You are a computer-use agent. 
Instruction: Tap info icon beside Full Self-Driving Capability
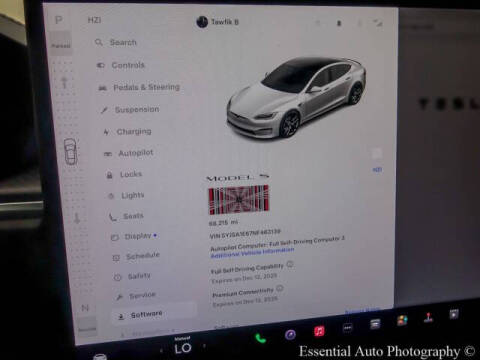[x=290, y=265]
